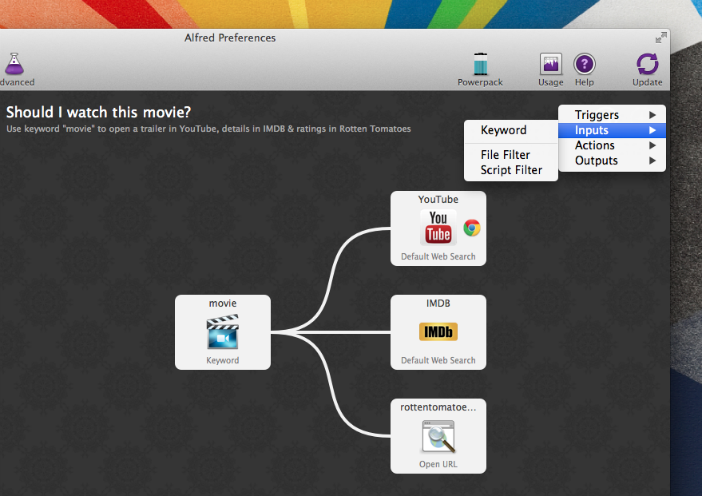The width and height of the screenshot is (702, 496).
Task: Toggle fullscreen with the window corner arrows
Action: point(661,38)
